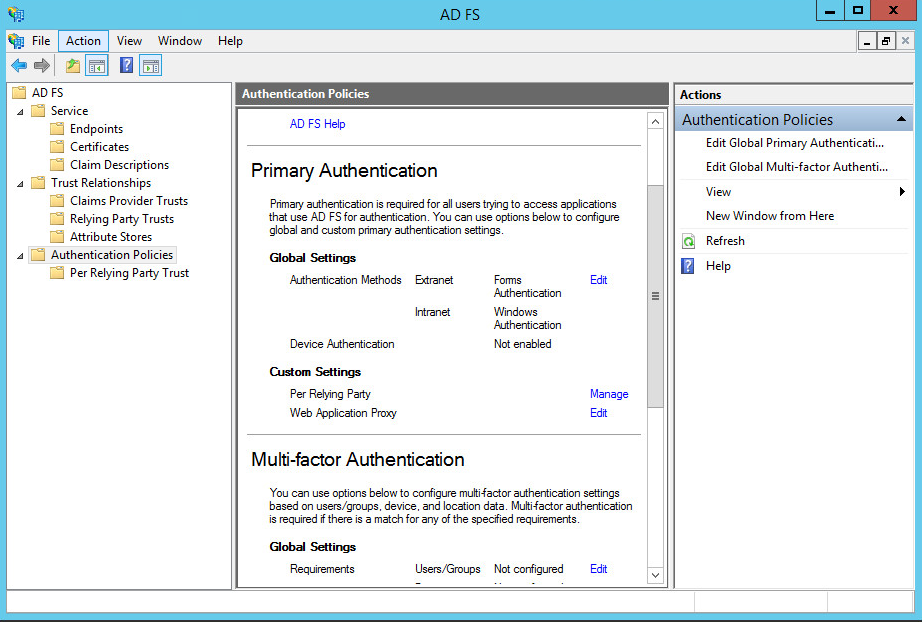Select Edit Global Primary Authentication action
922x622 pixels.
[794, 143]
